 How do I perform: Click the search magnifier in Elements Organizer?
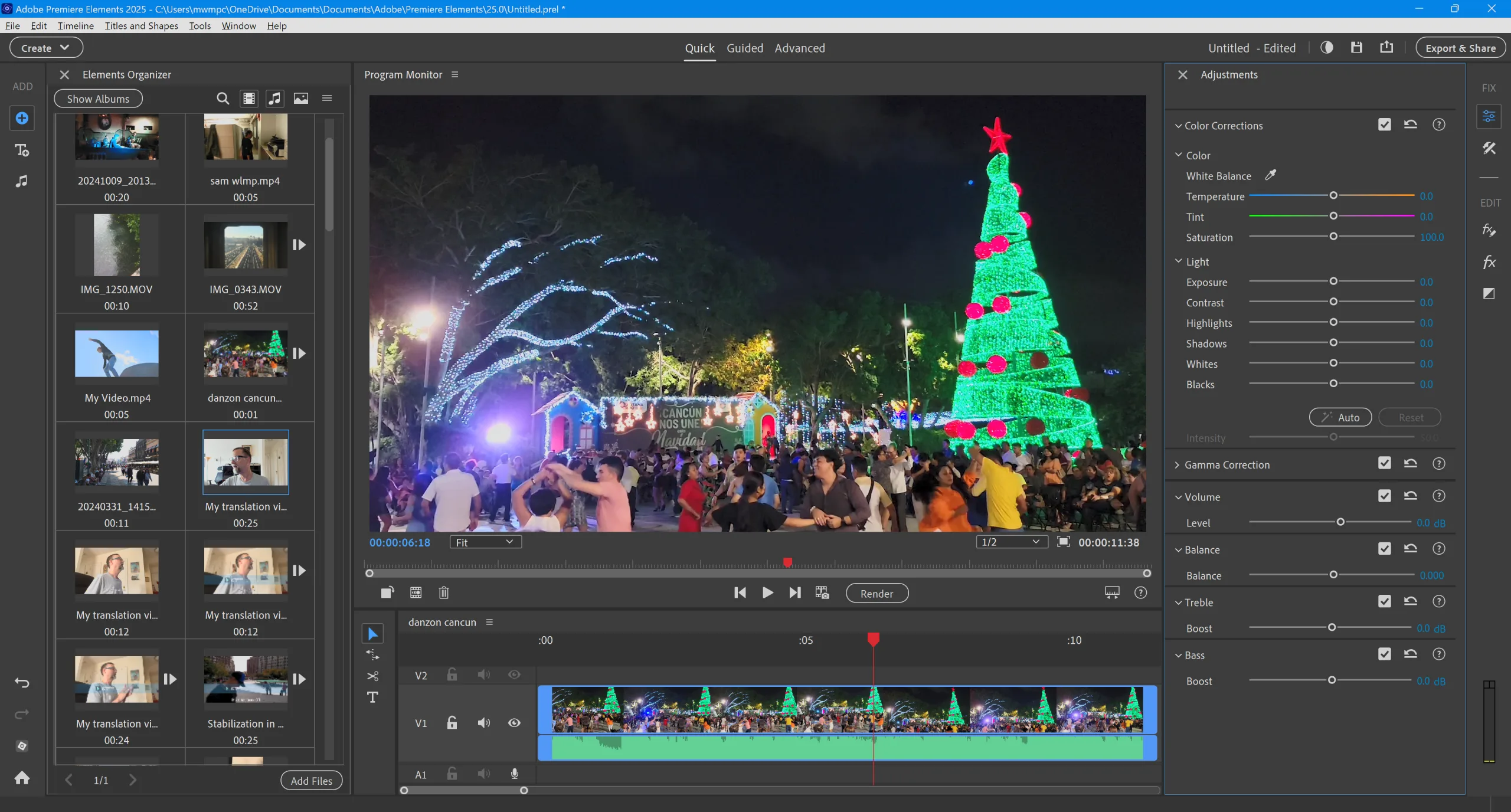(x=223, y=99)
